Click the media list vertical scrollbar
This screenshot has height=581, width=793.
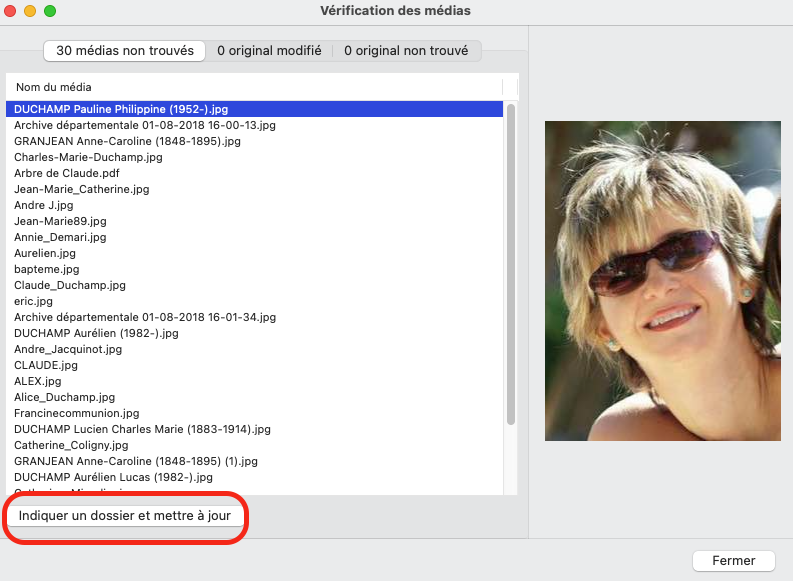click(x=511, y=260)
